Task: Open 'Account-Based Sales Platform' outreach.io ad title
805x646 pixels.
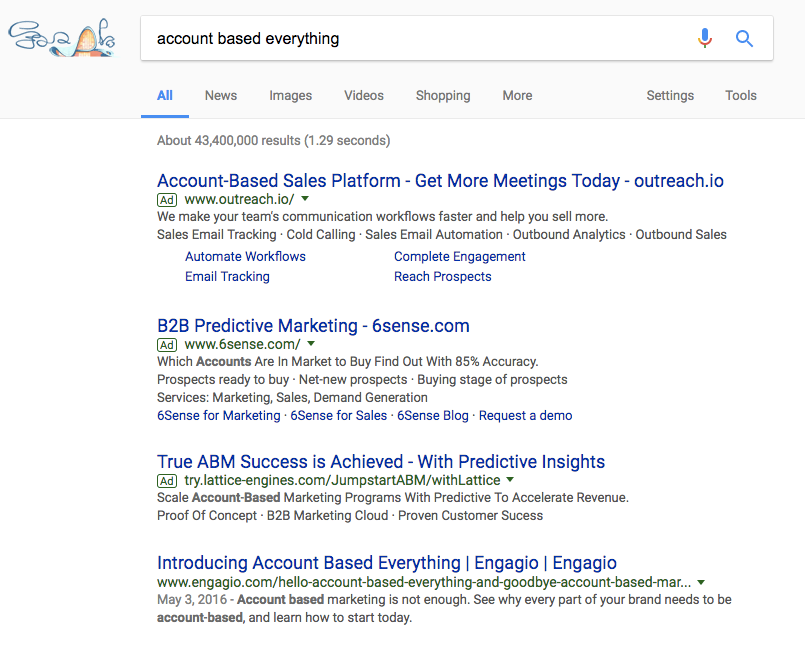Action: click(440, 181)
